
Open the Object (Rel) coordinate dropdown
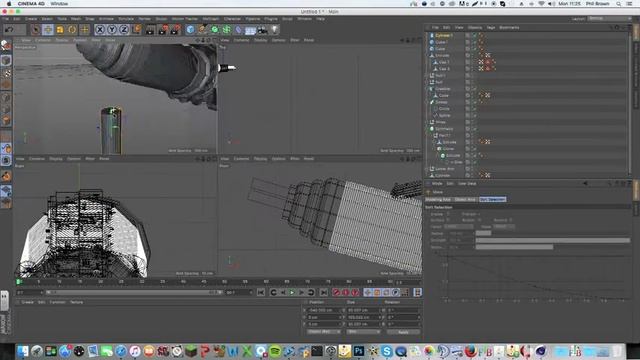(x=324, y=332)
